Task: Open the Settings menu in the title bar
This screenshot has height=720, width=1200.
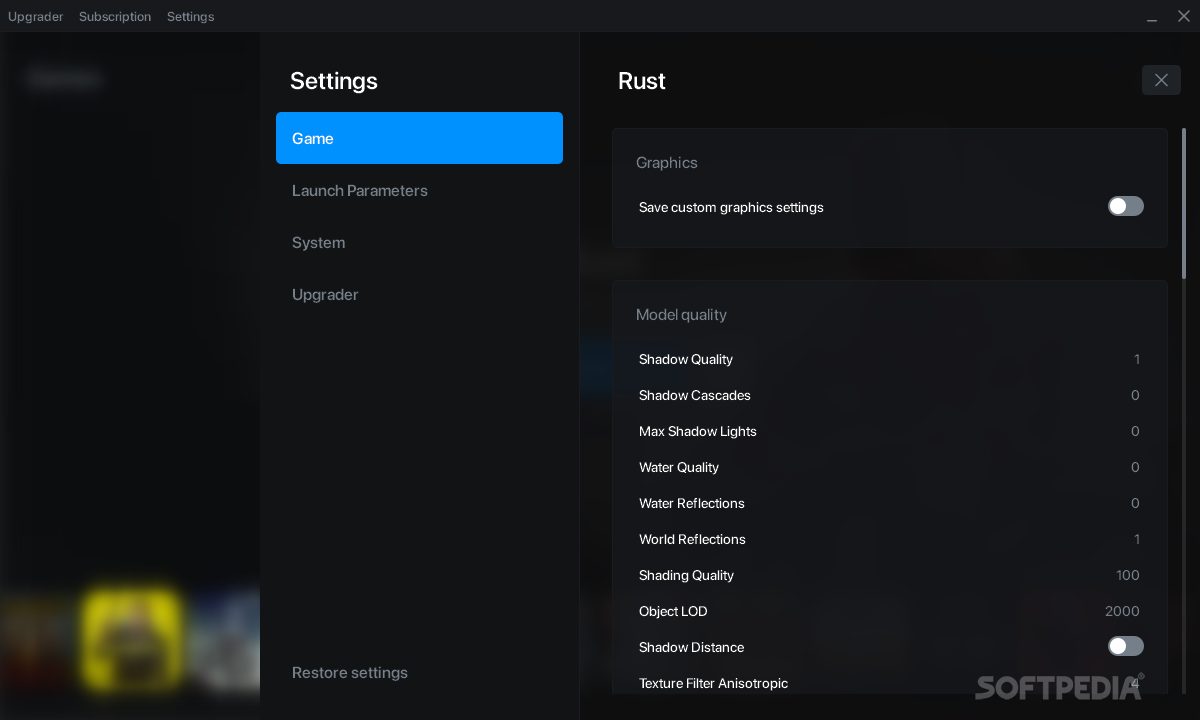Action: 190,16
